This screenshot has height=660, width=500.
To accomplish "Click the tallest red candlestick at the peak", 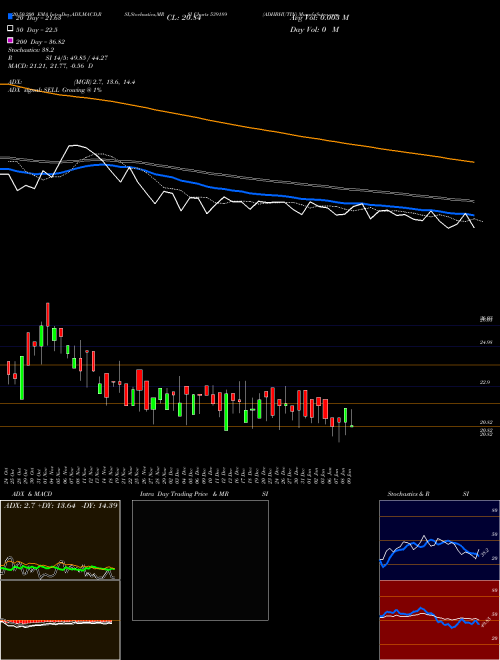I will pos(48,314).
